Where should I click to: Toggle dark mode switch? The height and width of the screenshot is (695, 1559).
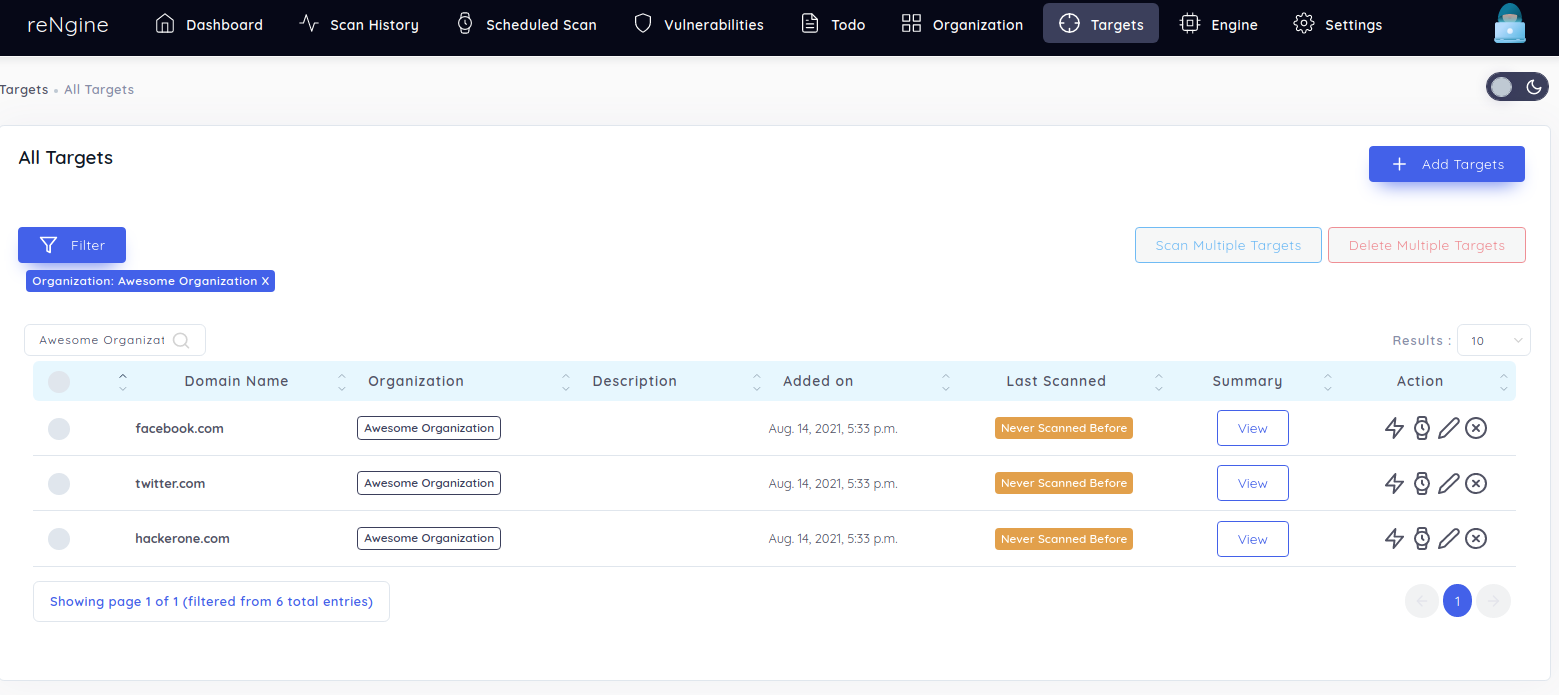[1517, 88]
